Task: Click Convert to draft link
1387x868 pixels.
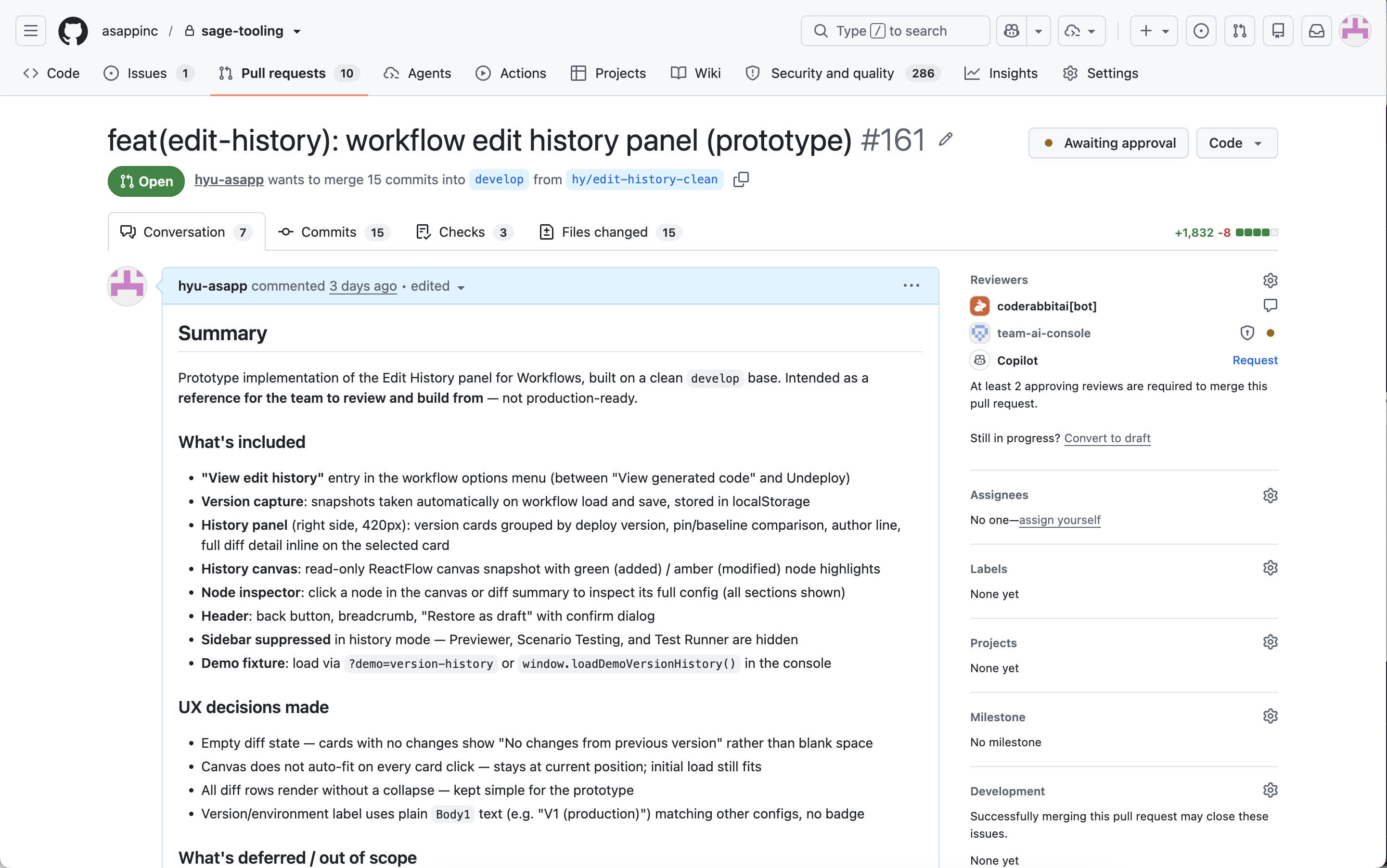Action: tap(1107, 438)
